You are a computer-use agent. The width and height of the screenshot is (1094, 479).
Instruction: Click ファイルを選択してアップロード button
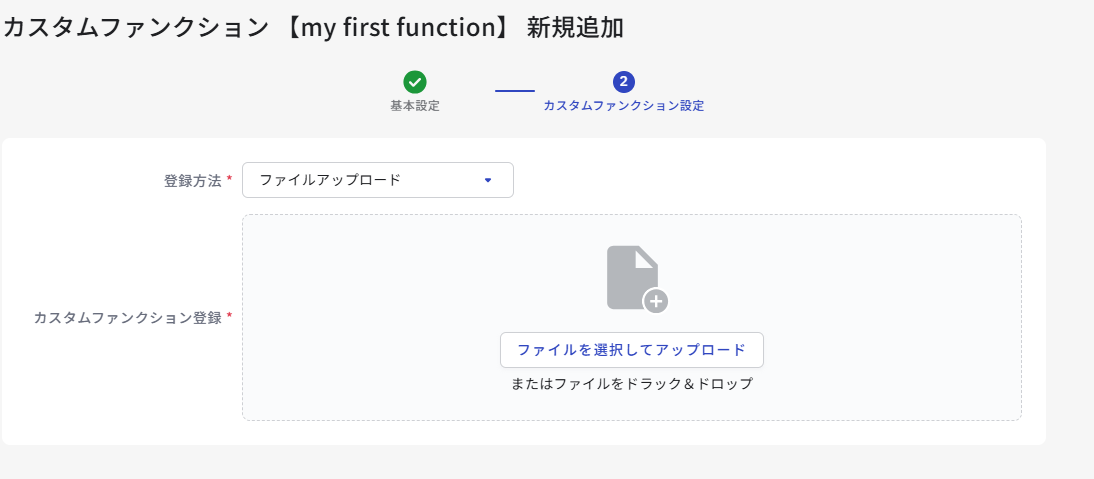click(x=632, y=350)
